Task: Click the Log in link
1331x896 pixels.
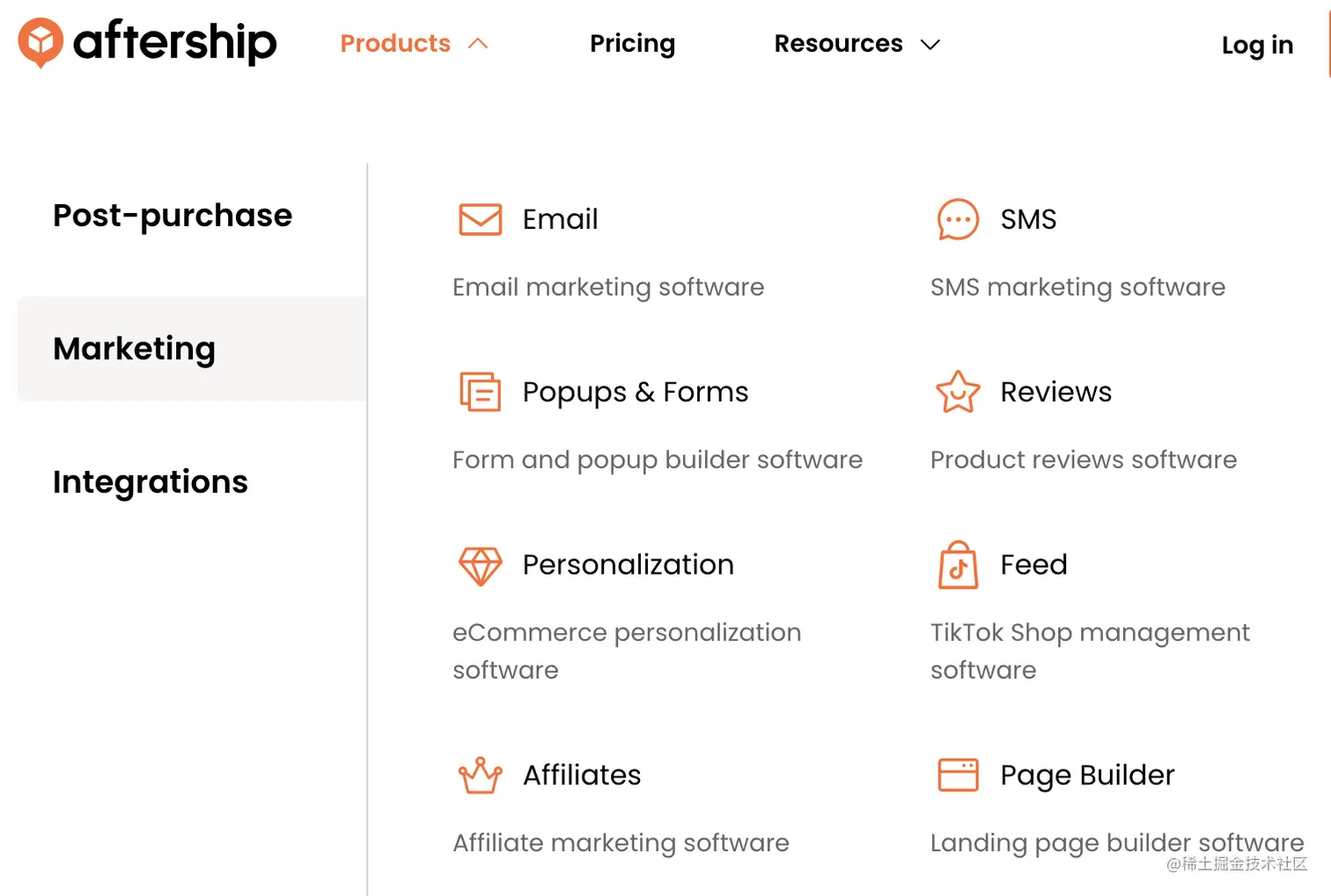Action: [1257, 45]
